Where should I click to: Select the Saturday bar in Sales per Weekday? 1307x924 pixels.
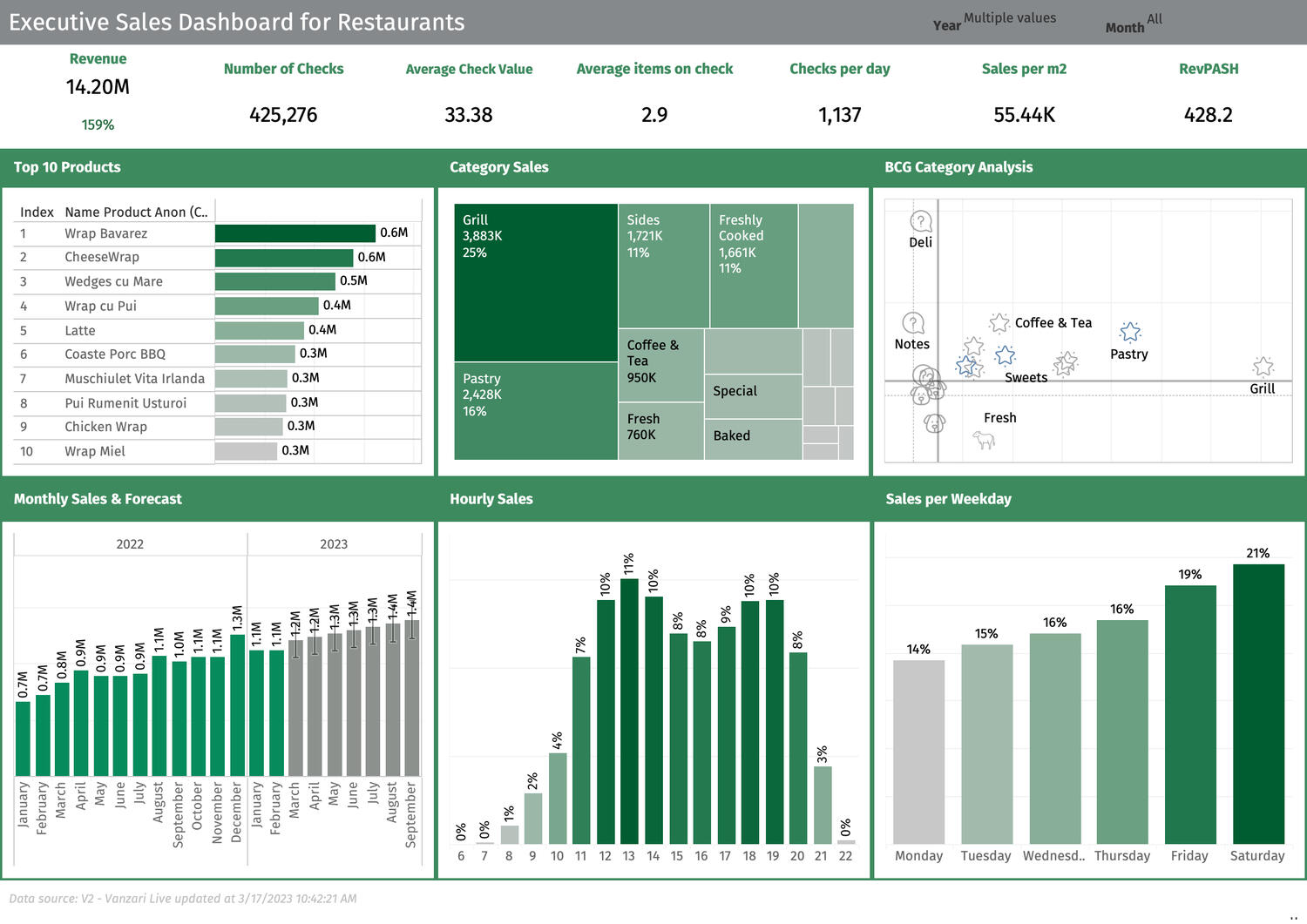1257,704
